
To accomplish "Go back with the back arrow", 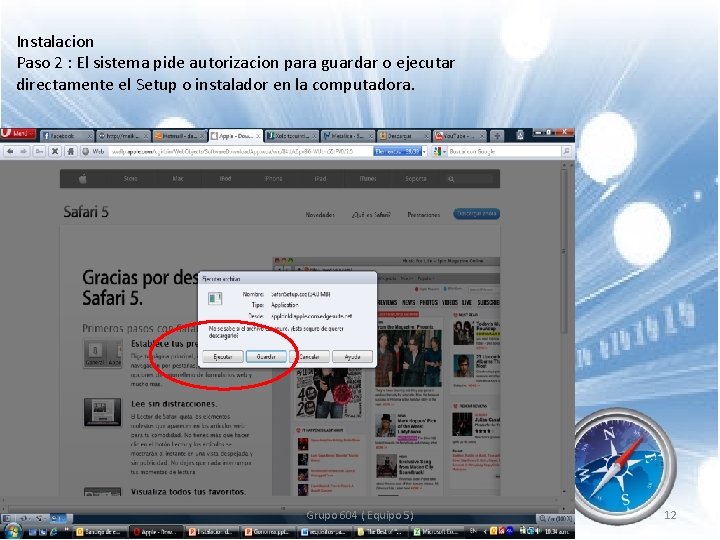I will click(x=10, y=151).
